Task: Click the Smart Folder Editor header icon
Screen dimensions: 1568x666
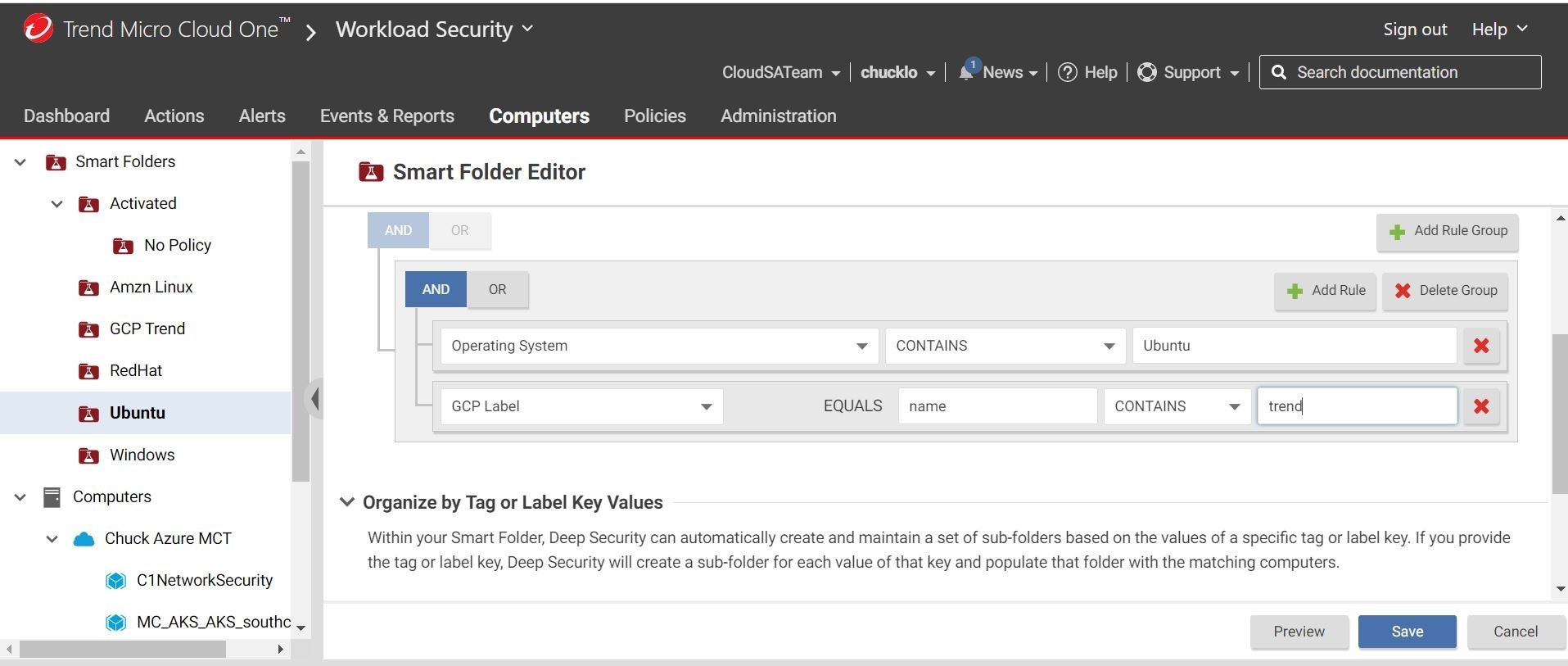Action: click(x=371, y=172)
